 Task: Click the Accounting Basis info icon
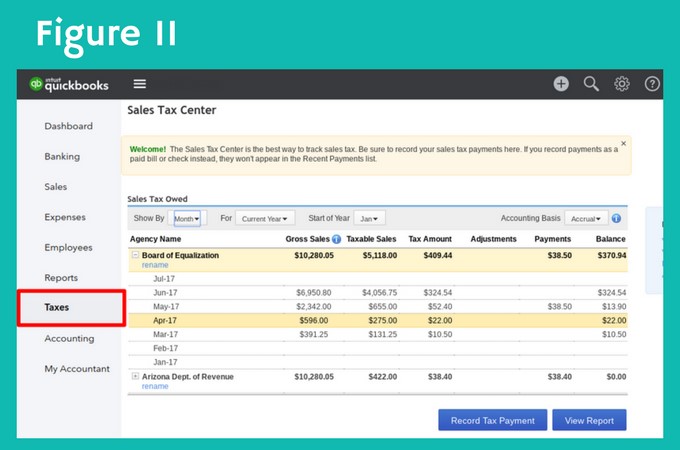coord(616,218)
